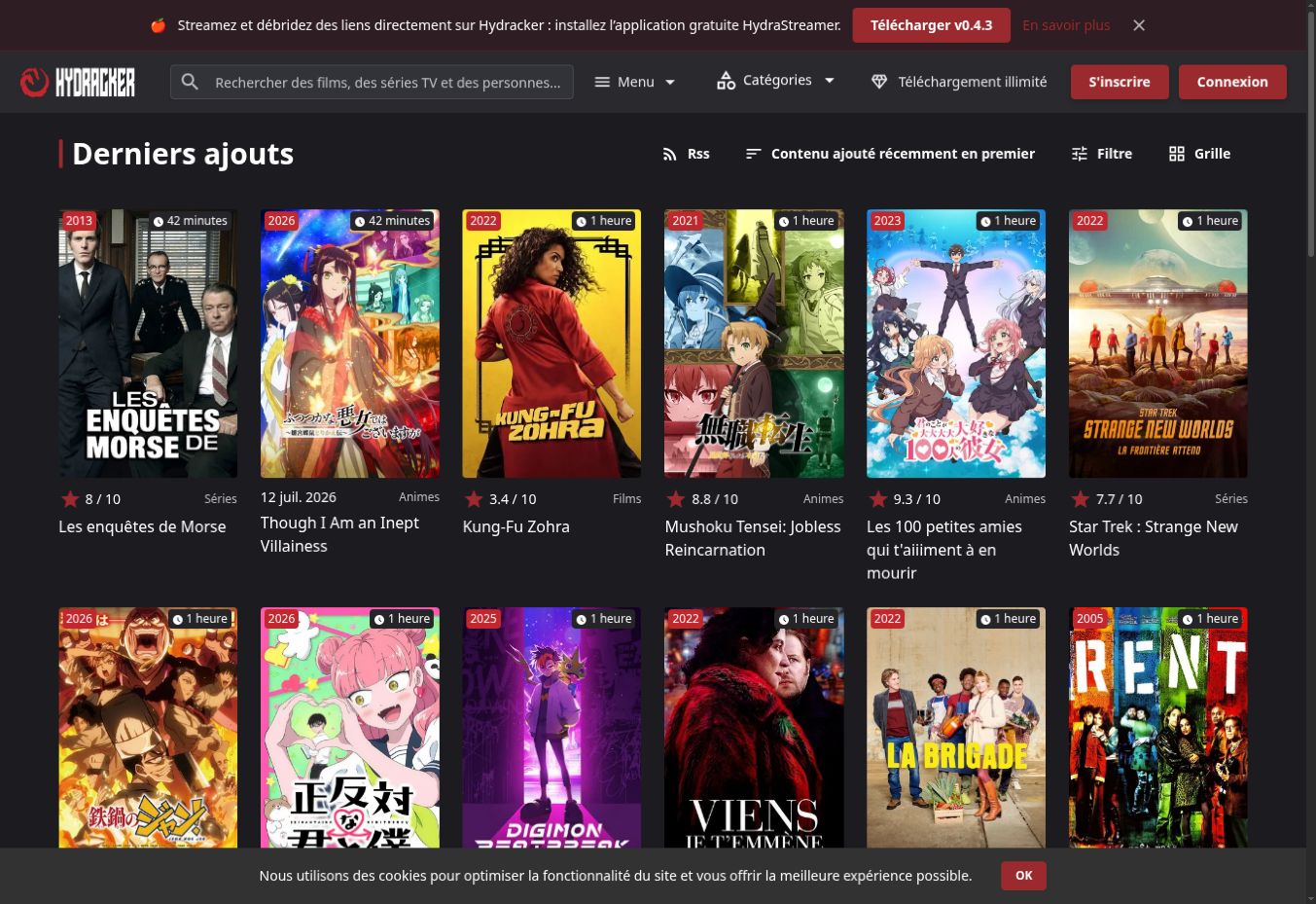
Task: Click the star icon beside 9.3 / 10
Action: (x=878, y=499)
